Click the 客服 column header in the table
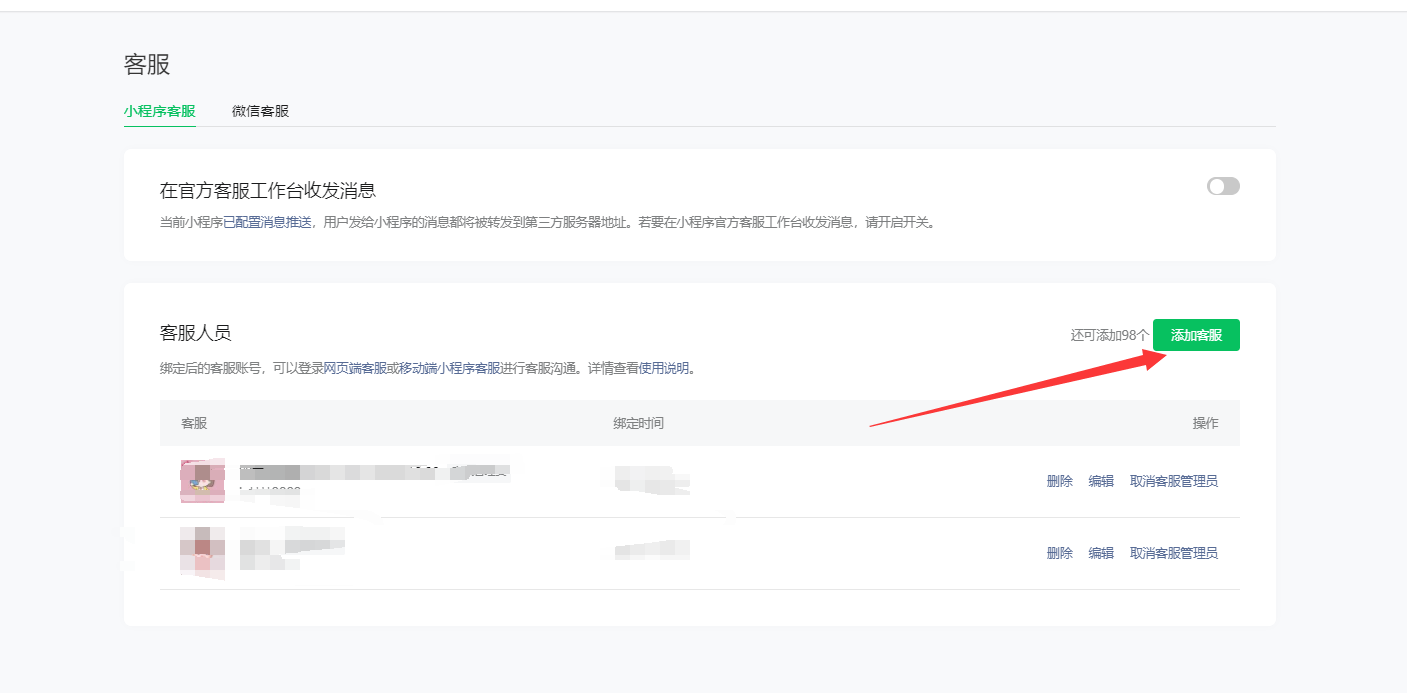 pos(194,423)
